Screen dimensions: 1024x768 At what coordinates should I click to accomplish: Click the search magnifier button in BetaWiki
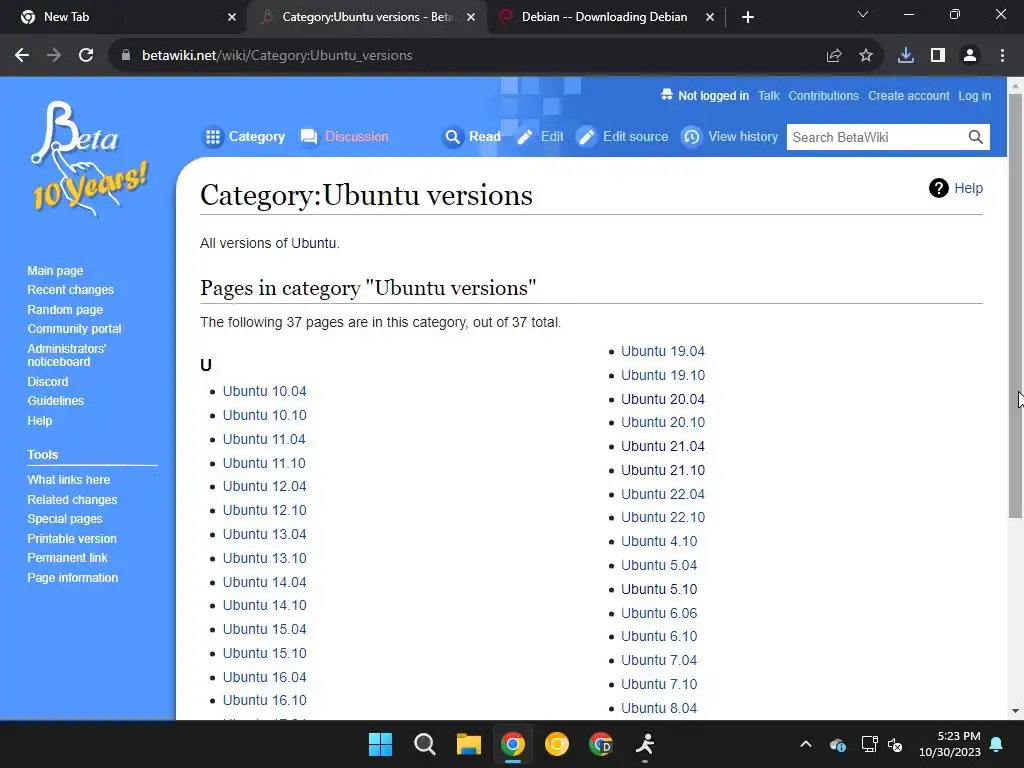(975, 137)
